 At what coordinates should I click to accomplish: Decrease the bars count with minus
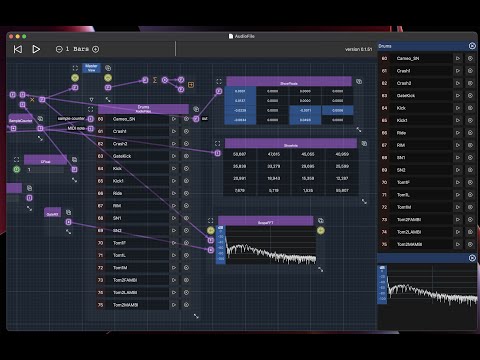point(59,49)
